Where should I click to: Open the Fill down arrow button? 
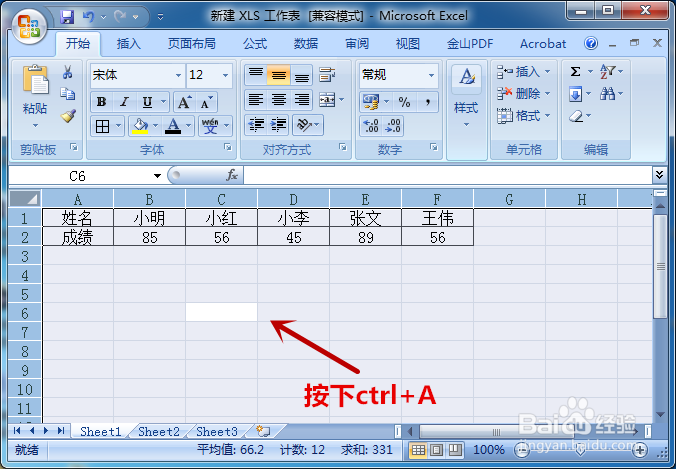click(x=576, y=94)
